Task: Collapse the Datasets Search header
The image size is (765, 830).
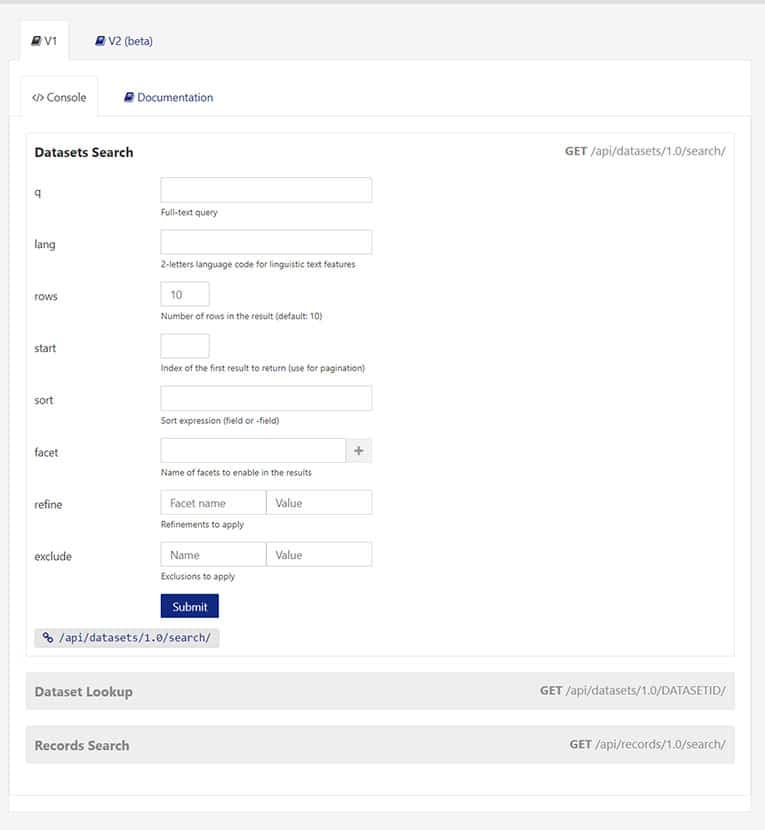Action: [x=84, y=152]
